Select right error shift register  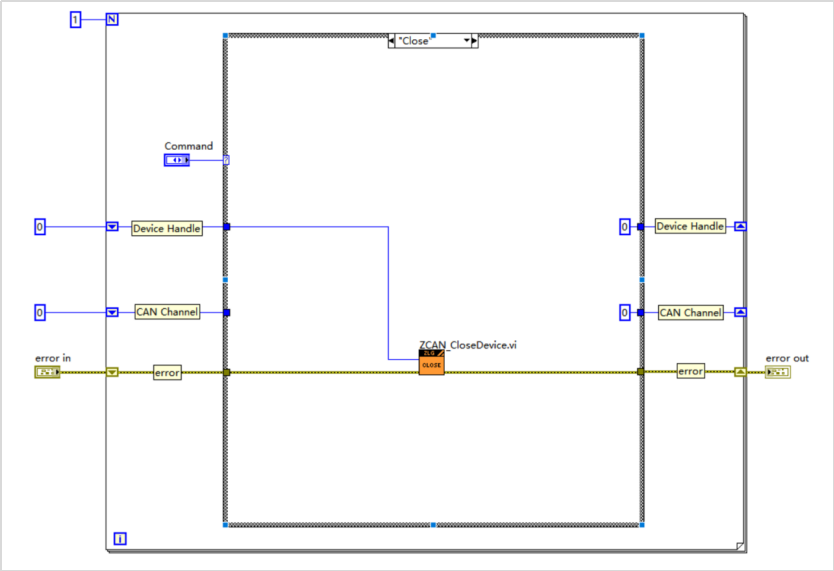740,372
